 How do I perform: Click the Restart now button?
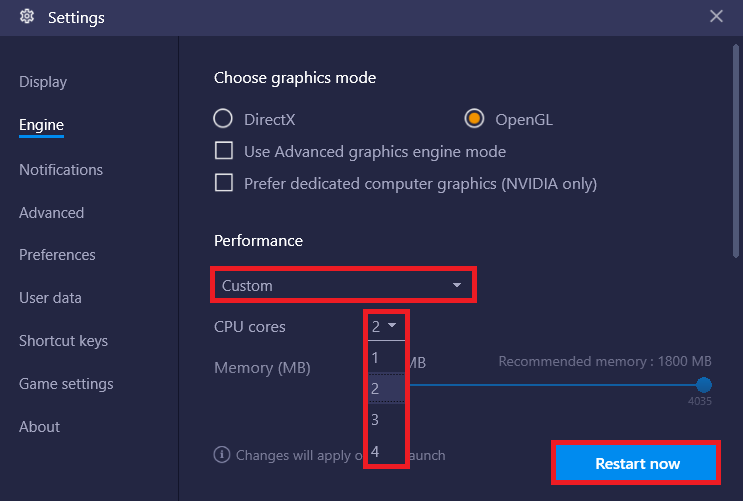pyautogui.click(x=635, y=463)
